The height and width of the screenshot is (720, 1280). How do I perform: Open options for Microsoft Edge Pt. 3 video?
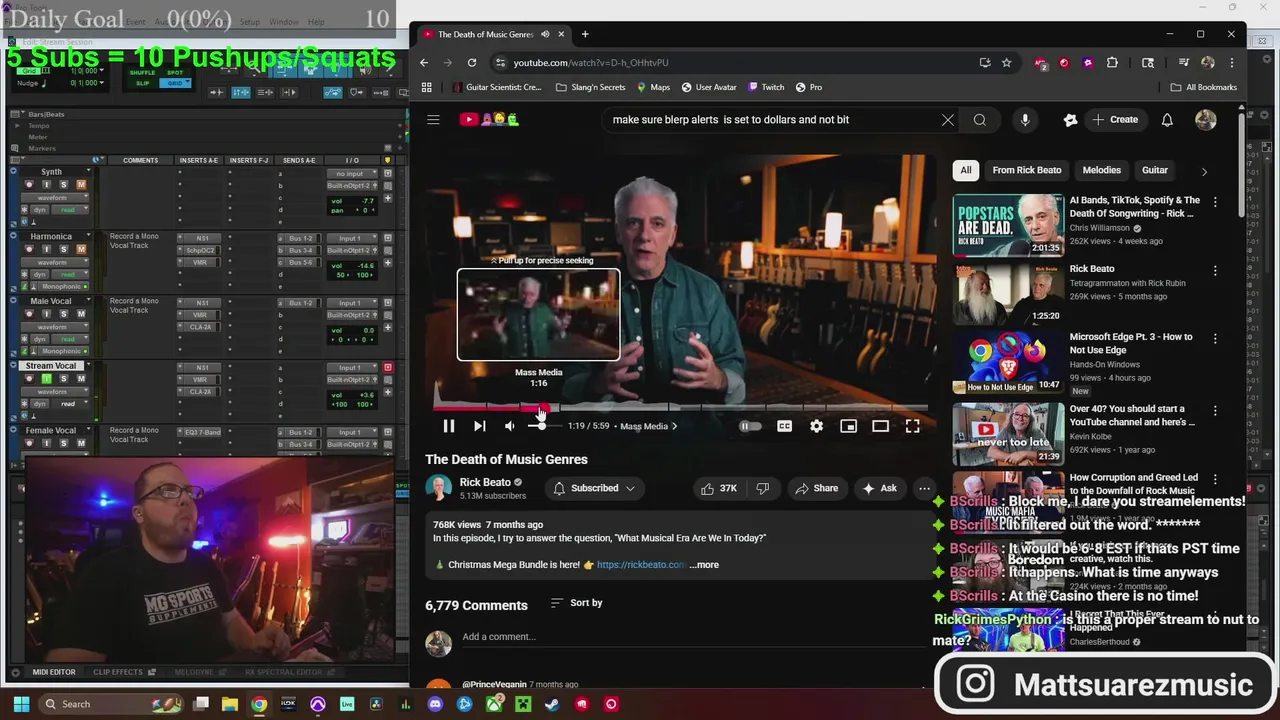pyautogui.click(x=1215, y=339)
